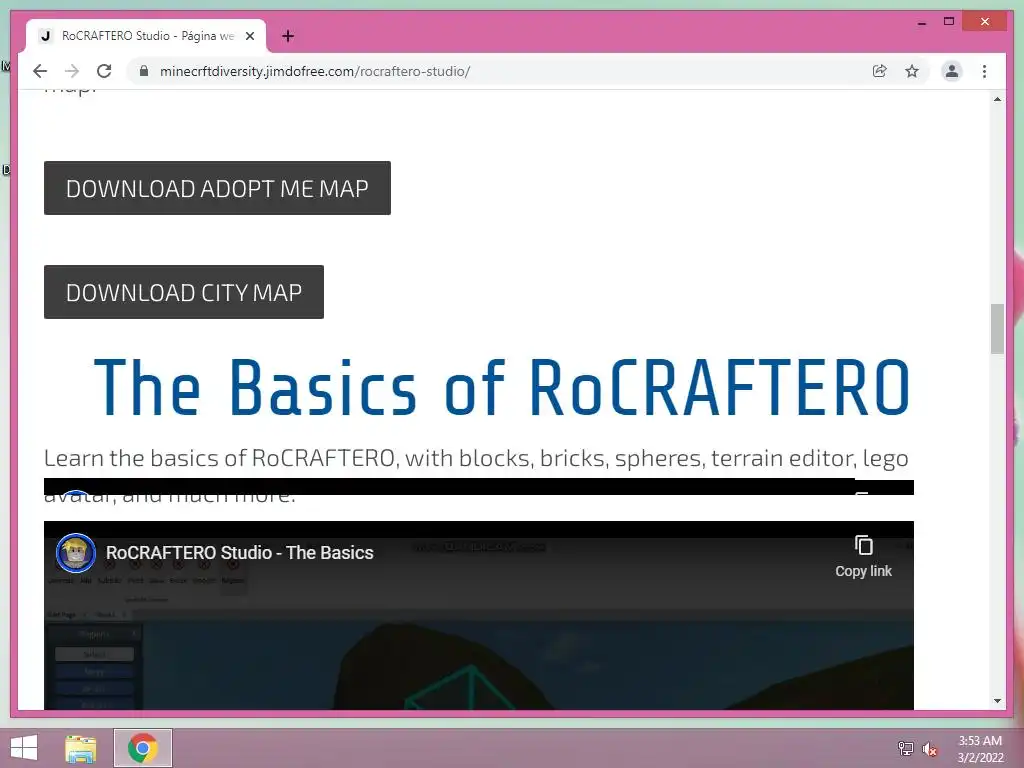The width and height of the screenshot is (1024, 768).
Task: Click the page scrollbar thumb
Action: coord(997,328)
